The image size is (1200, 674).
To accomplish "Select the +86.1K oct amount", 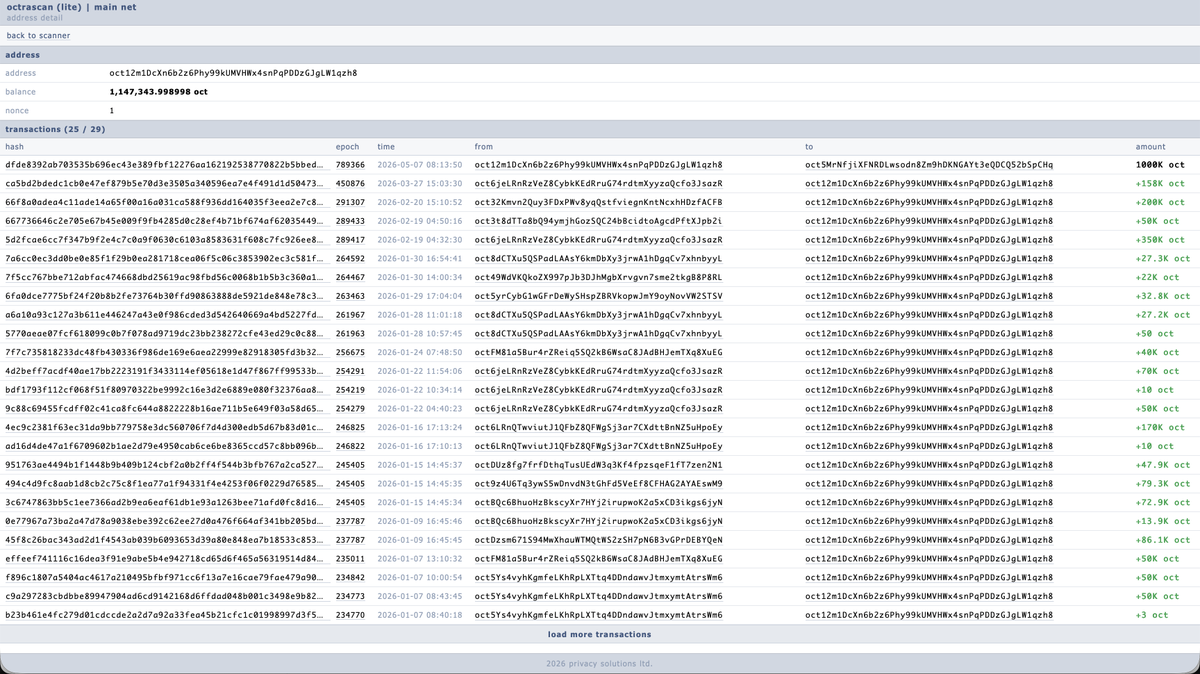I will coord(1160,540).
